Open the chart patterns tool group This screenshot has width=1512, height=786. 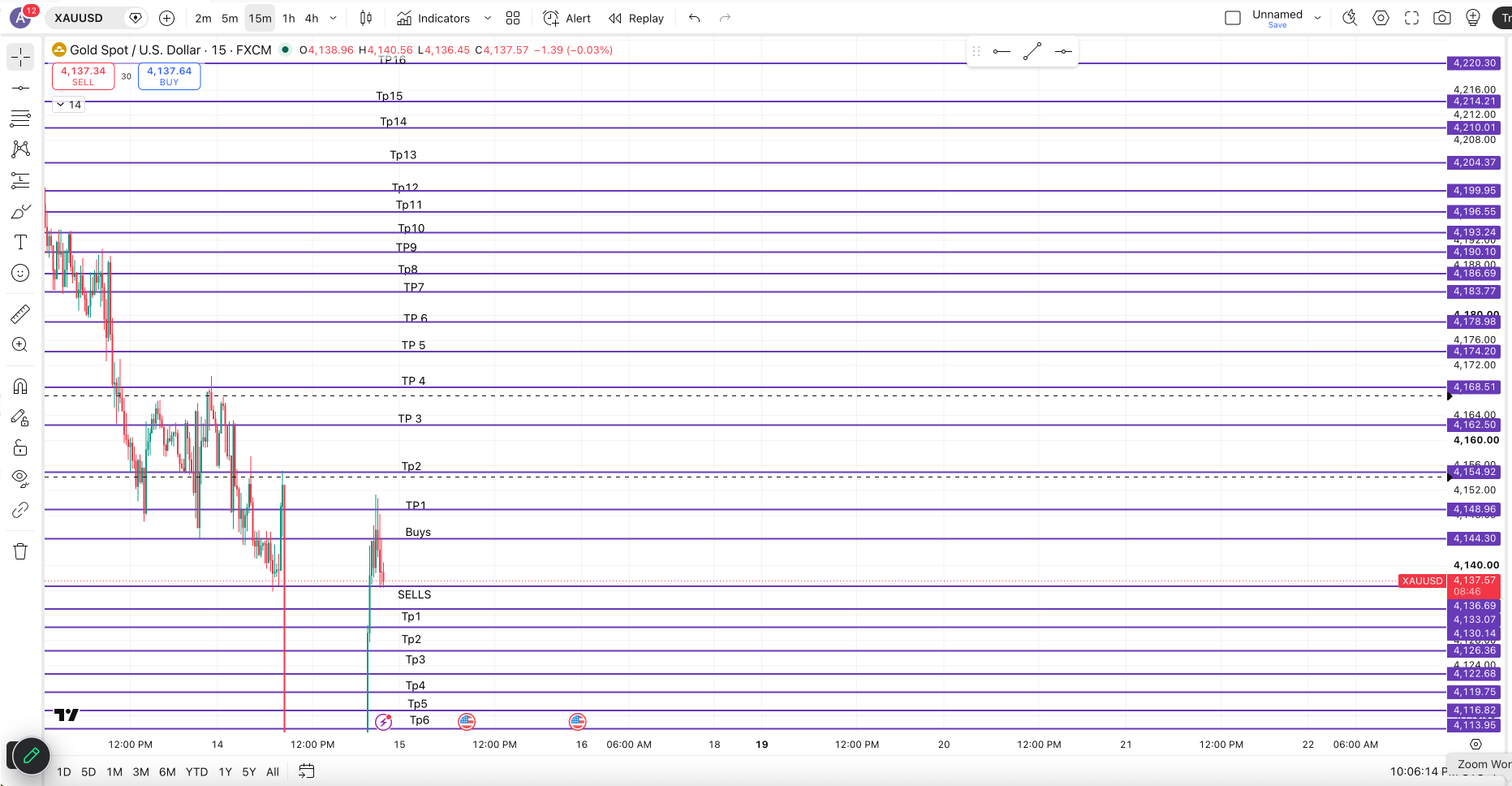(x=20, y=149)
